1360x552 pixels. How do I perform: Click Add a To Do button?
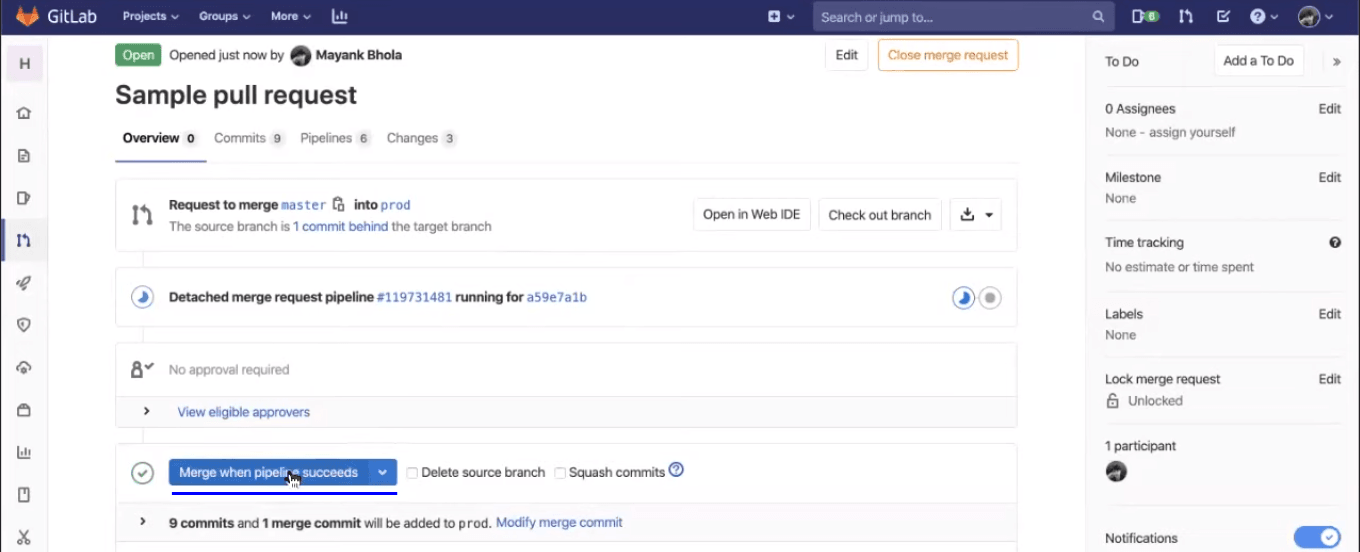pos(1258,60)
